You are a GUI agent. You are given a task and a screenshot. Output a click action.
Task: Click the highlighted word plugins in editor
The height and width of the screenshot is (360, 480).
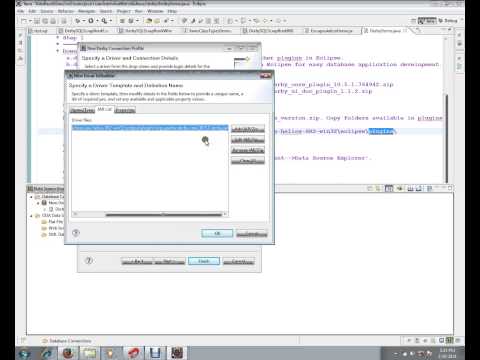381,131
